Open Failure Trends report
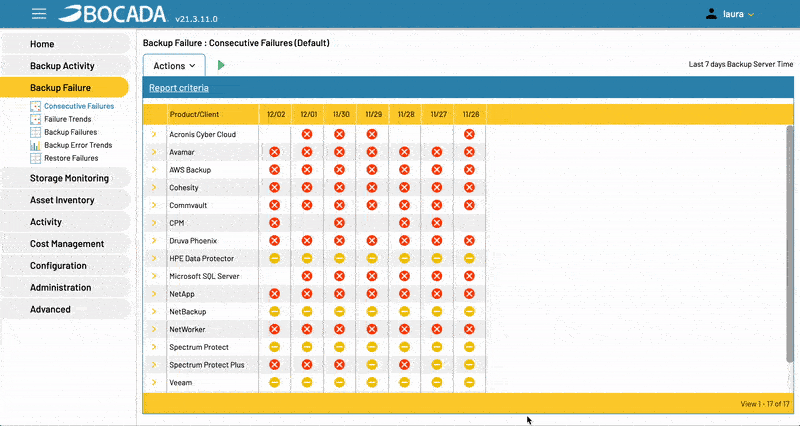This screenshot has width=800, height=426. pos(68,119)
